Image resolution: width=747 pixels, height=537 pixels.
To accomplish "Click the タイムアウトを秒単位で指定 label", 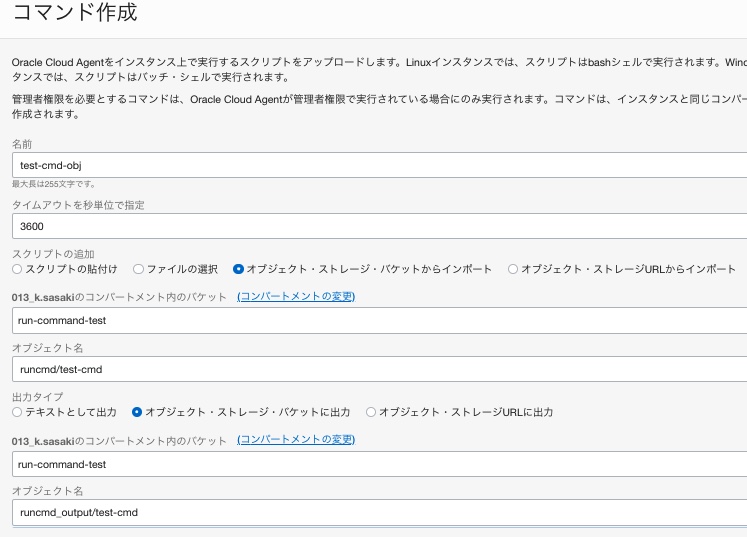I will pos(79,205).
